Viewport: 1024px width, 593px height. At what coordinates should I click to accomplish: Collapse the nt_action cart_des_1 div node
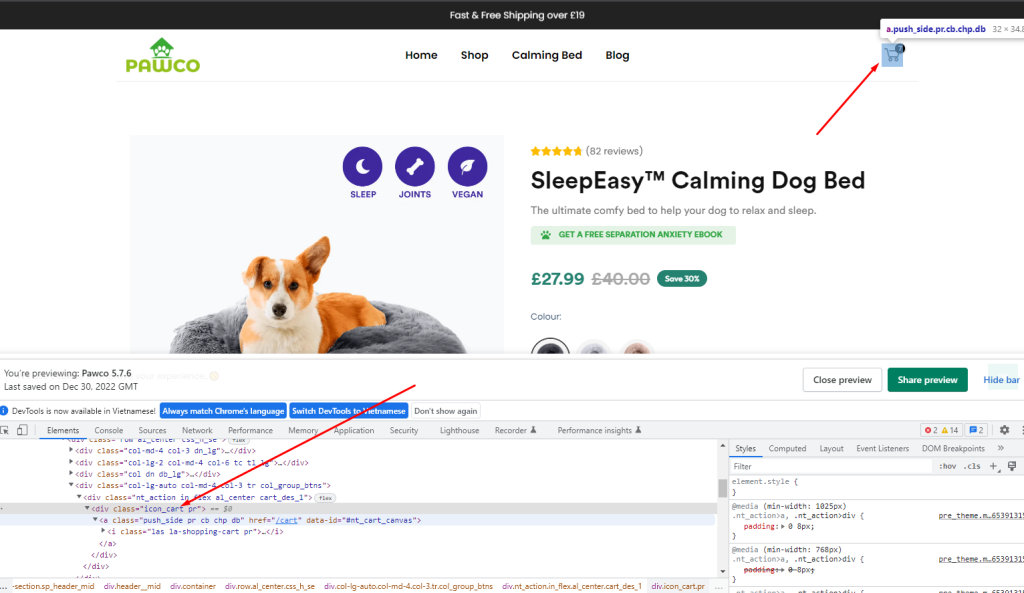point(79,497)
